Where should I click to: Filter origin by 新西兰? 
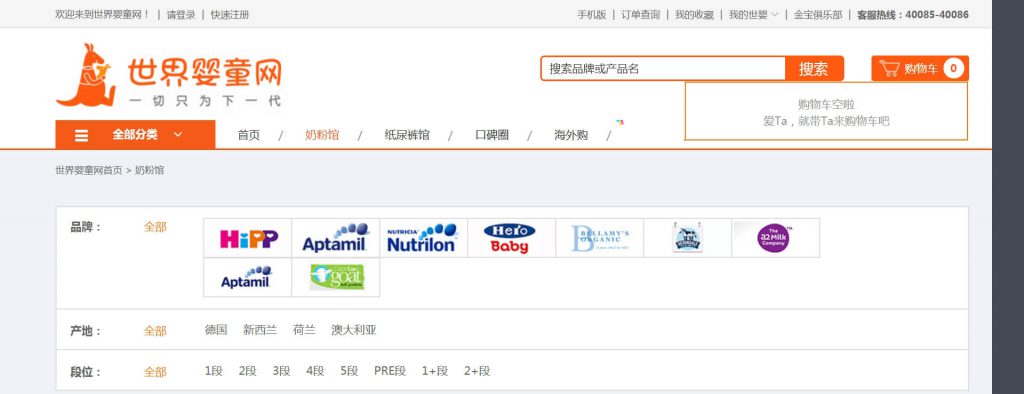click(260, 330)
